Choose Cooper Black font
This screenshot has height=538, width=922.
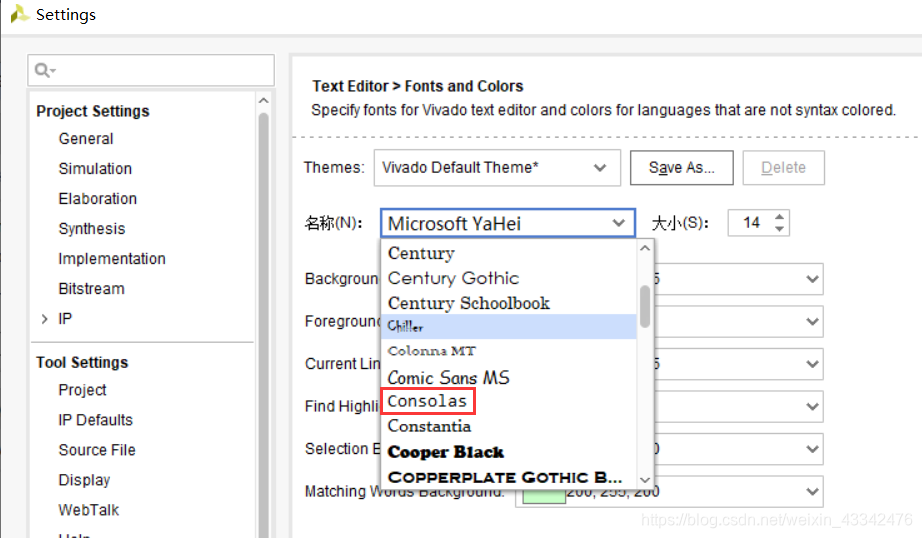[509, 452]
